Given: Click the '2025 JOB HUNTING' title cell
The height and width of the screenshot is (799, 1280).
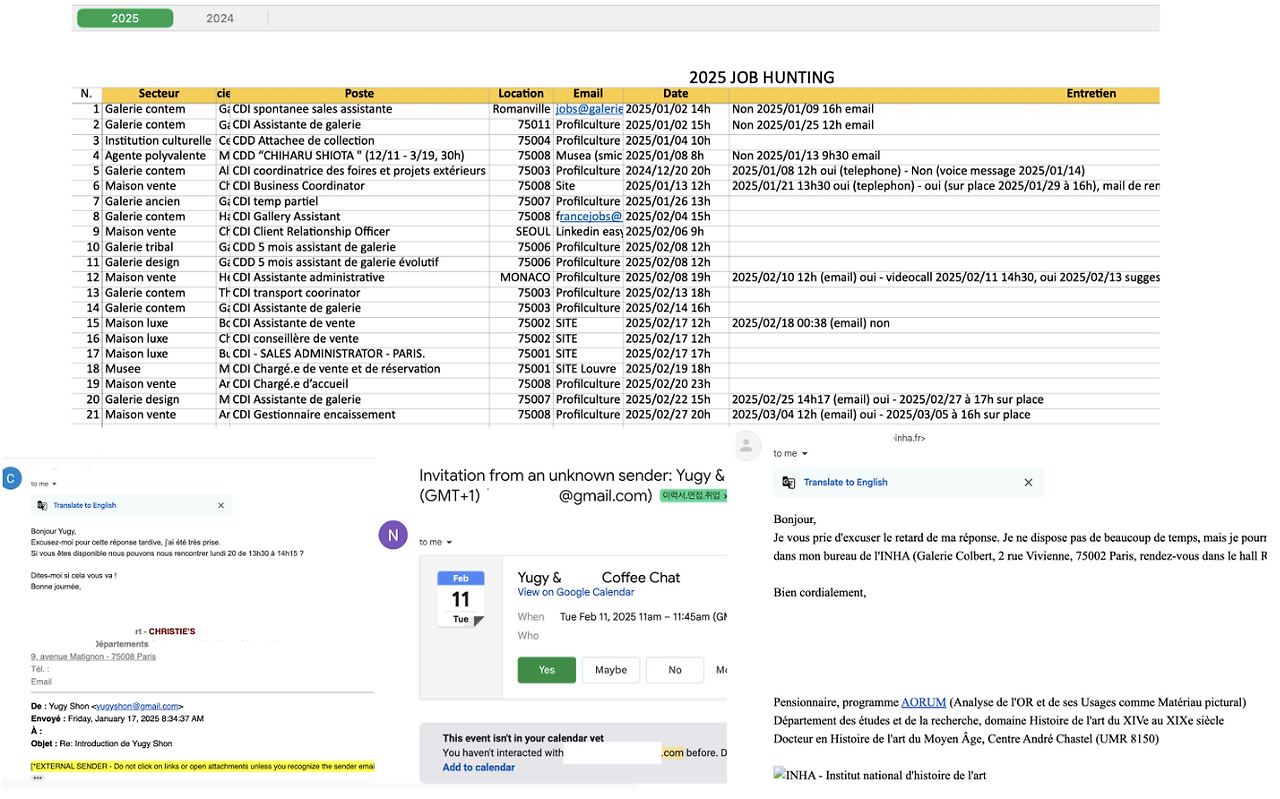Looking at the screenshot, I should [761, 77].
